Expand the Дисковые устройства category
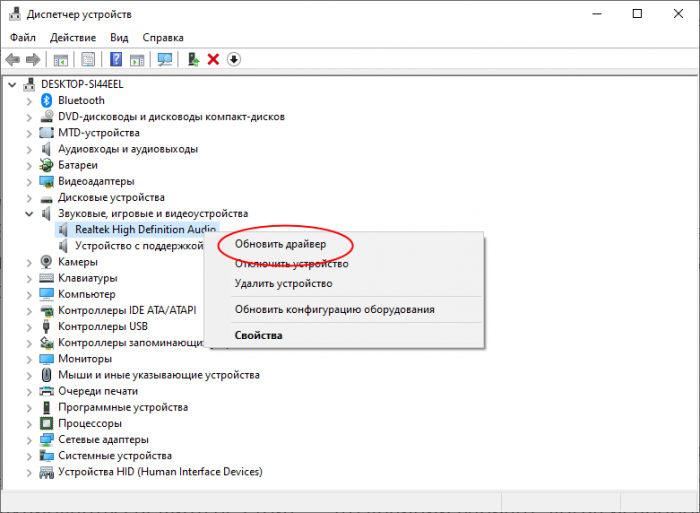This screenshot has width=700, height=513. click(29, 198)
